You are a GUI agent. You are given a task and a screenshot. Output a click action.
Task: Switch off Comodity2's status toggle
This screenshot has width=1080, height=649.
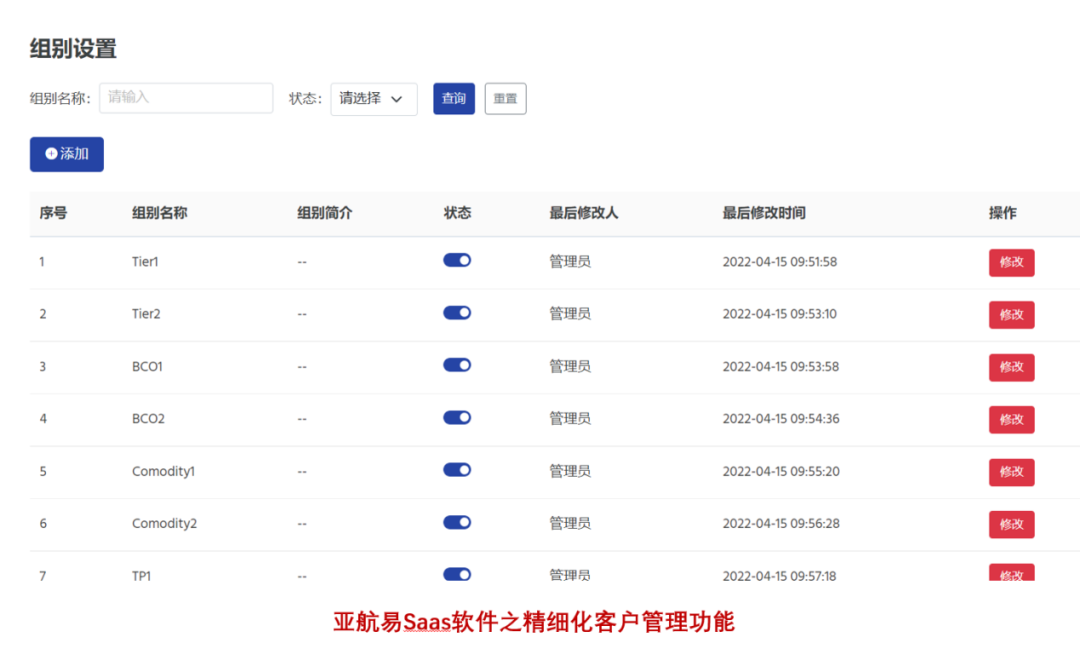456,522
